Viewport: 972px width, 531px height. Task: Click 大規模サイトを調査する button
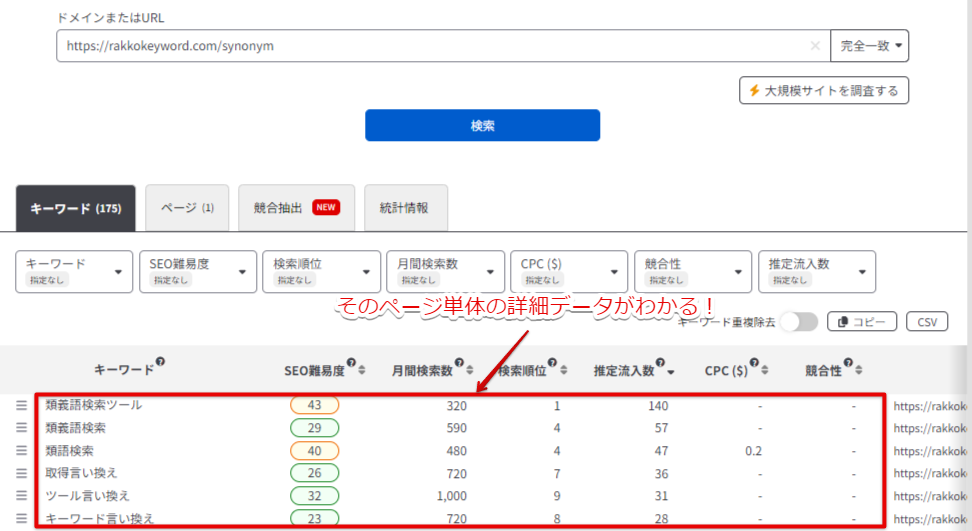coord(823,91)
